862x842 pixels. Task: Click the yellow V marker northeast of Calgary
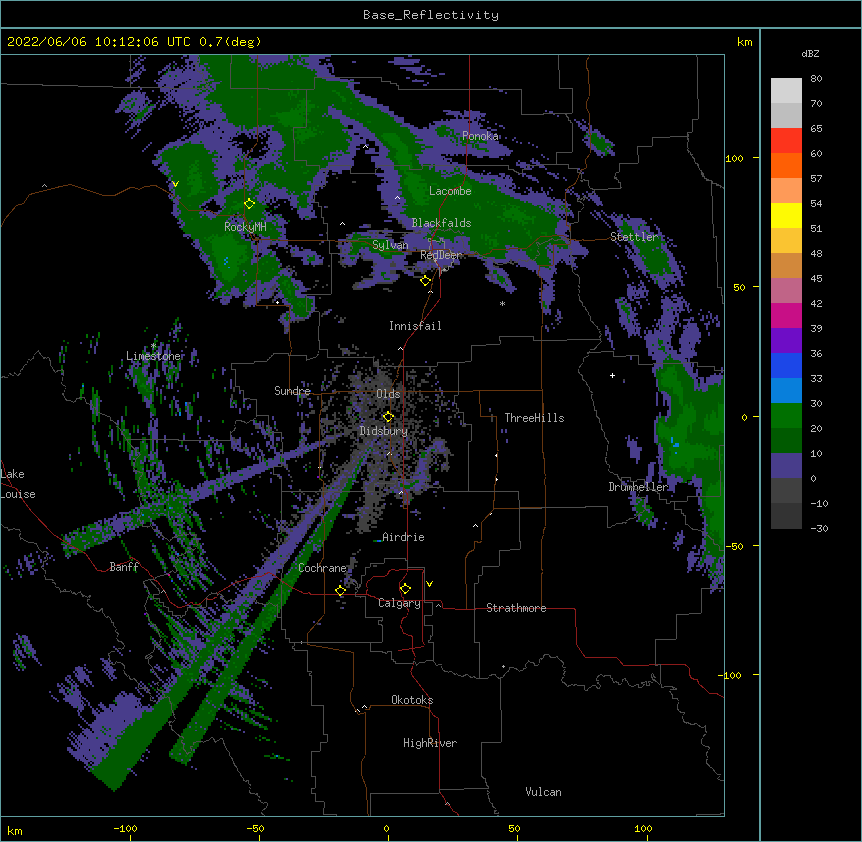[429, 584]
